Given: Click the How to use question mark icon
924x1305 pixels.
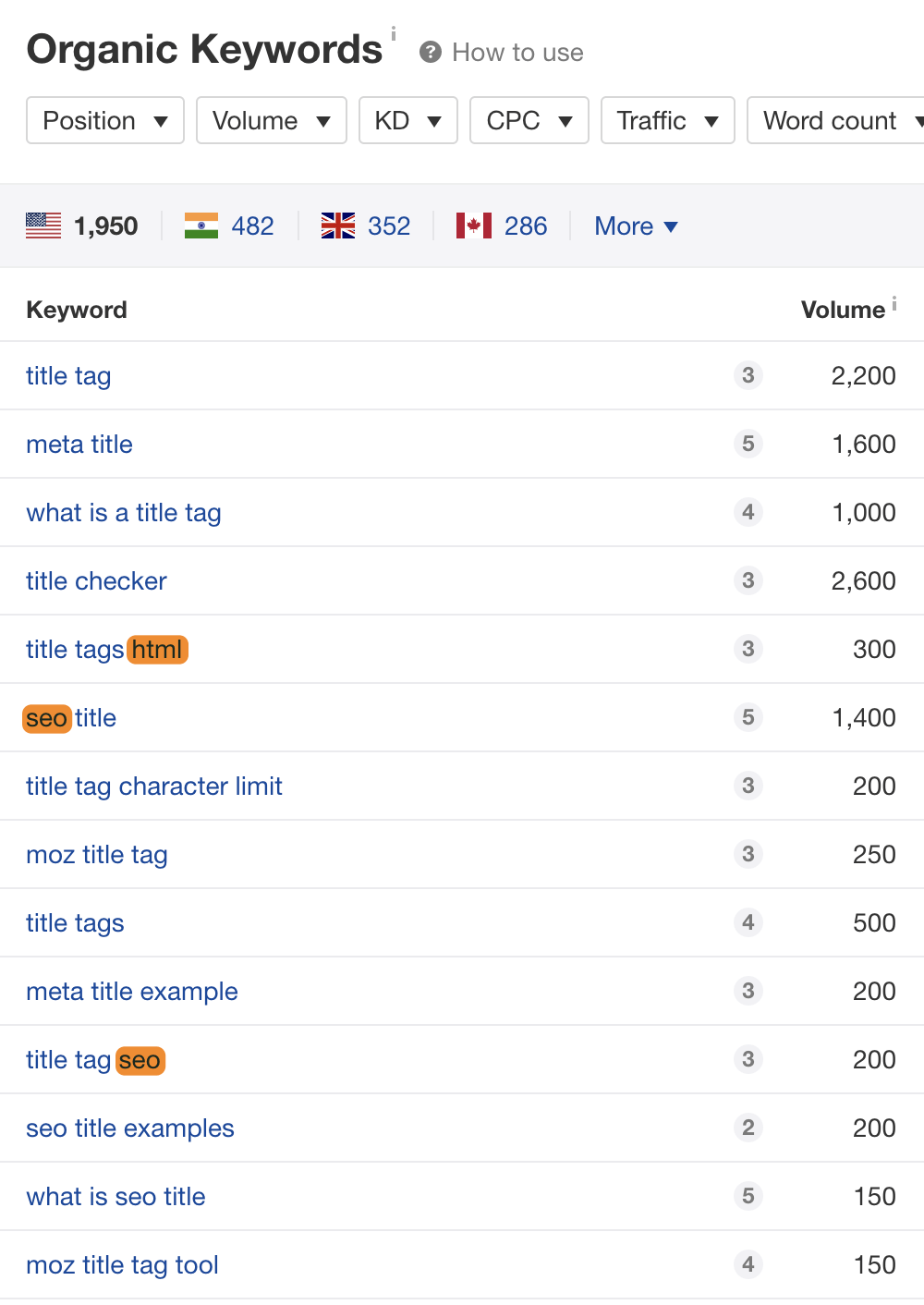Looking at the screenshot, I should tap(429, 53).
